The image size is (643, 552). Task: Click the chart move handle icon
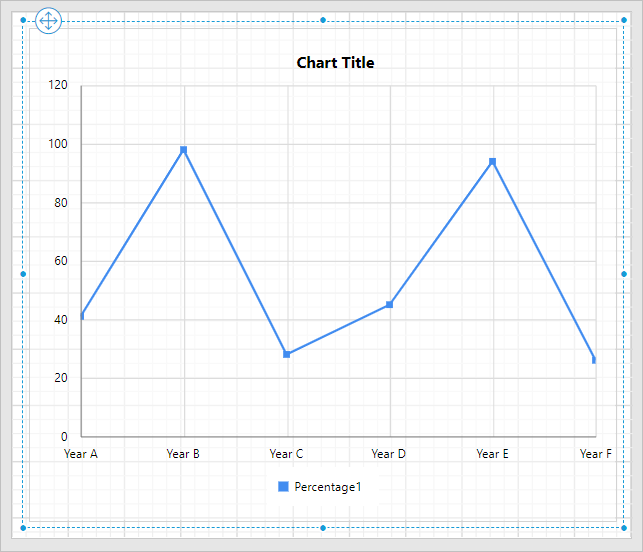48,20
